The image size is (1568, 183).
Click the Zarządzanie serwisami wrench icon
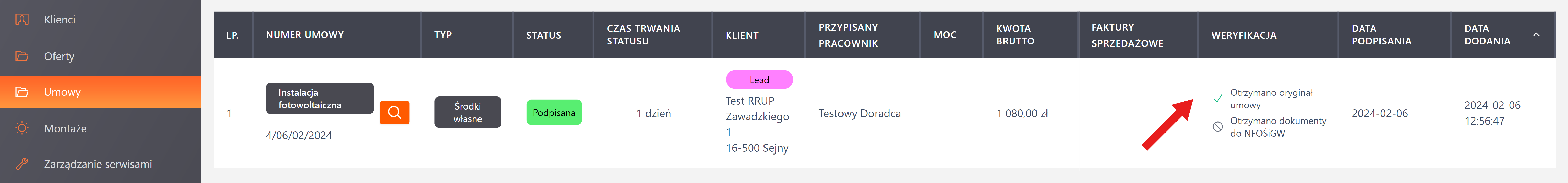22,164
